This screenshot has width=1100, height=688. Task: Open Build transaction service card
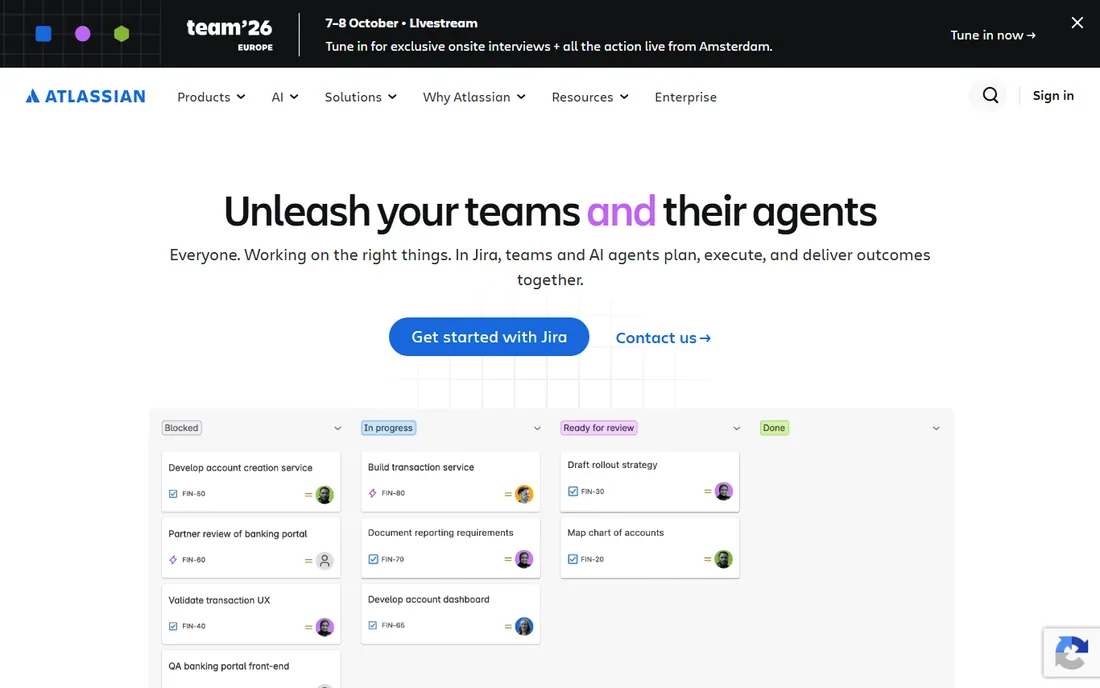click(450, 481)
